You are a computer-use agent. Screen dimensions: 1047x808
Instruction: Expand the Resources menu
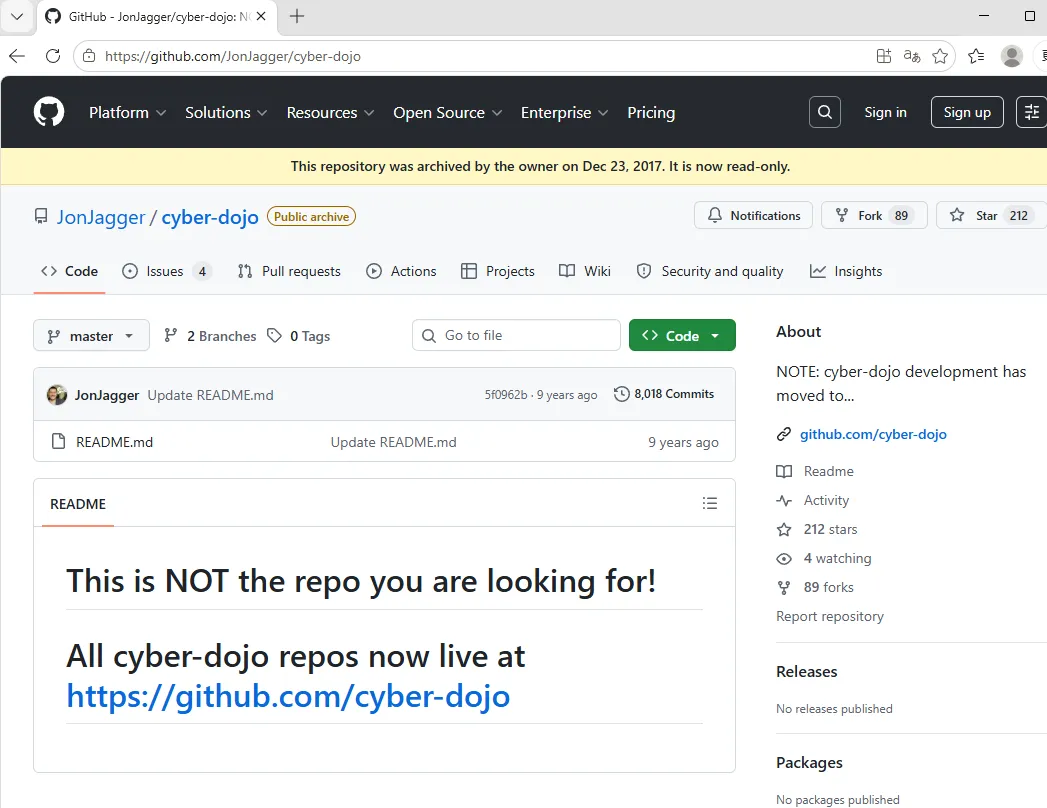click(x=331, y=112)
